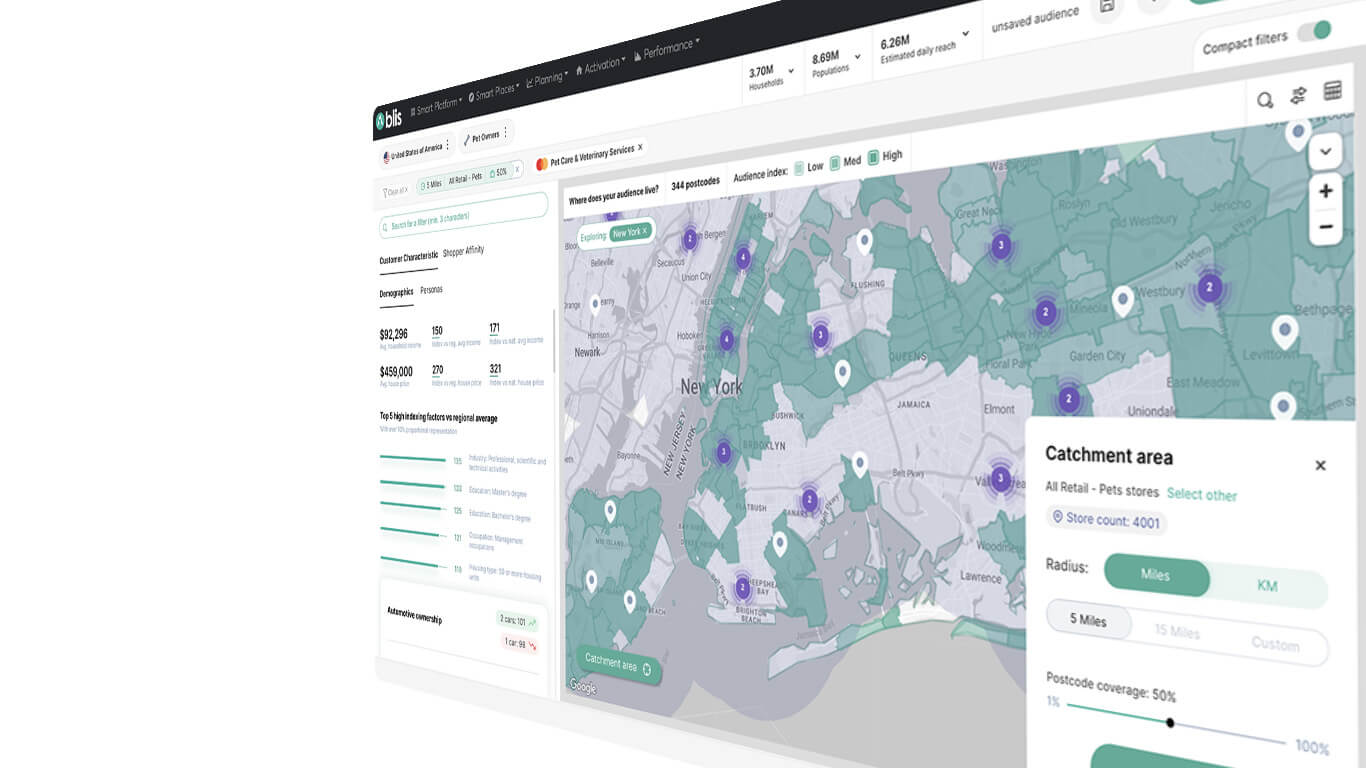Click the cluster marker 4 near Union City
The height and width of the screenshot is (768, 1366).
coord(743,258)
